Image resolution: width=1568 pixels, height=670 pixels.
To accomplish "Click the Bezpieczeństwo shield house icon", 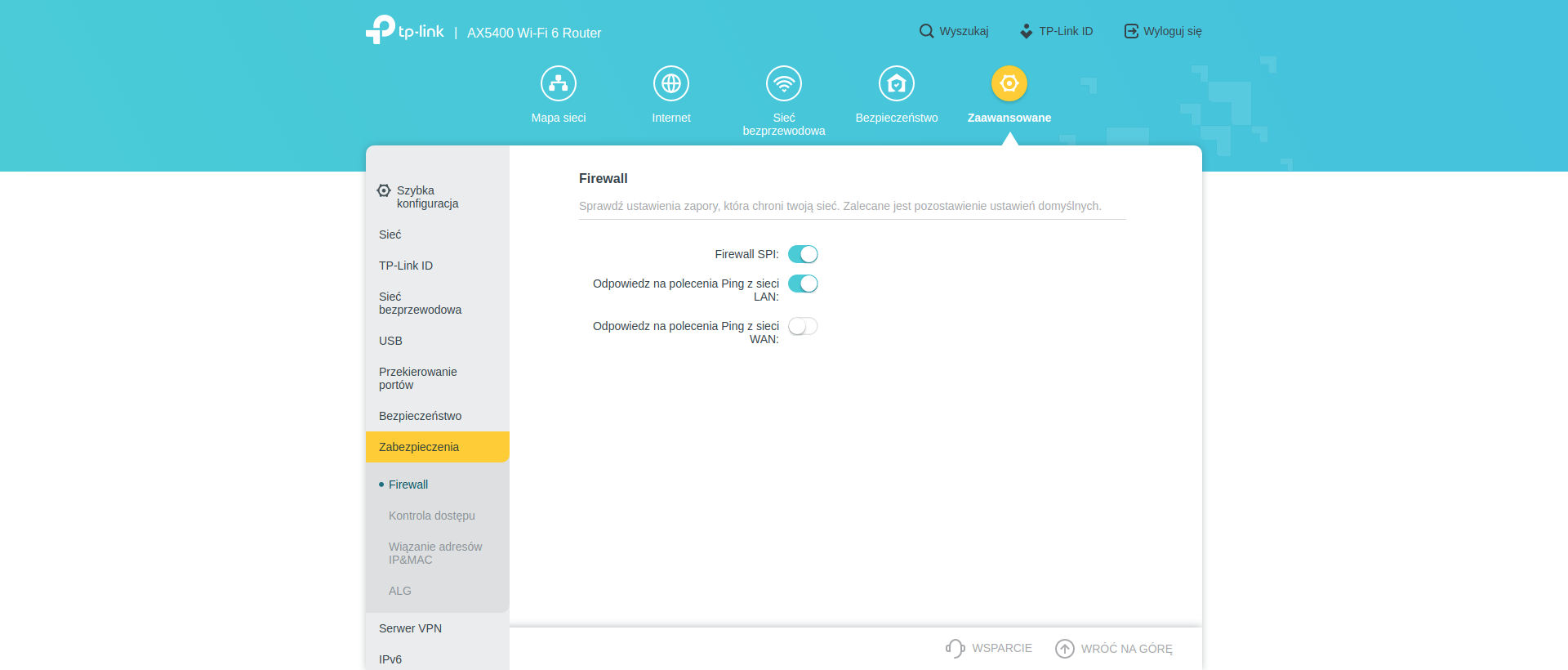I will pyautogui.click(x=897, y=83).
